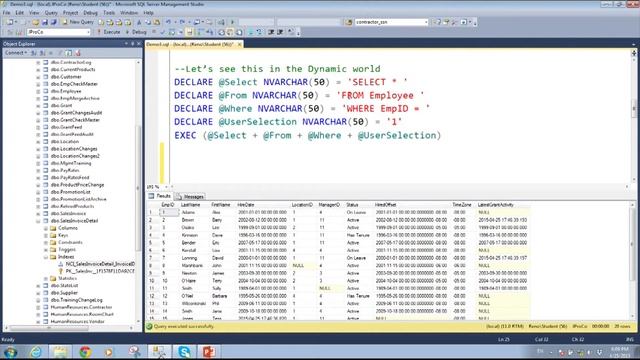Collapse the dbo.SalesInvoiceDetail node

coord(38,221)
